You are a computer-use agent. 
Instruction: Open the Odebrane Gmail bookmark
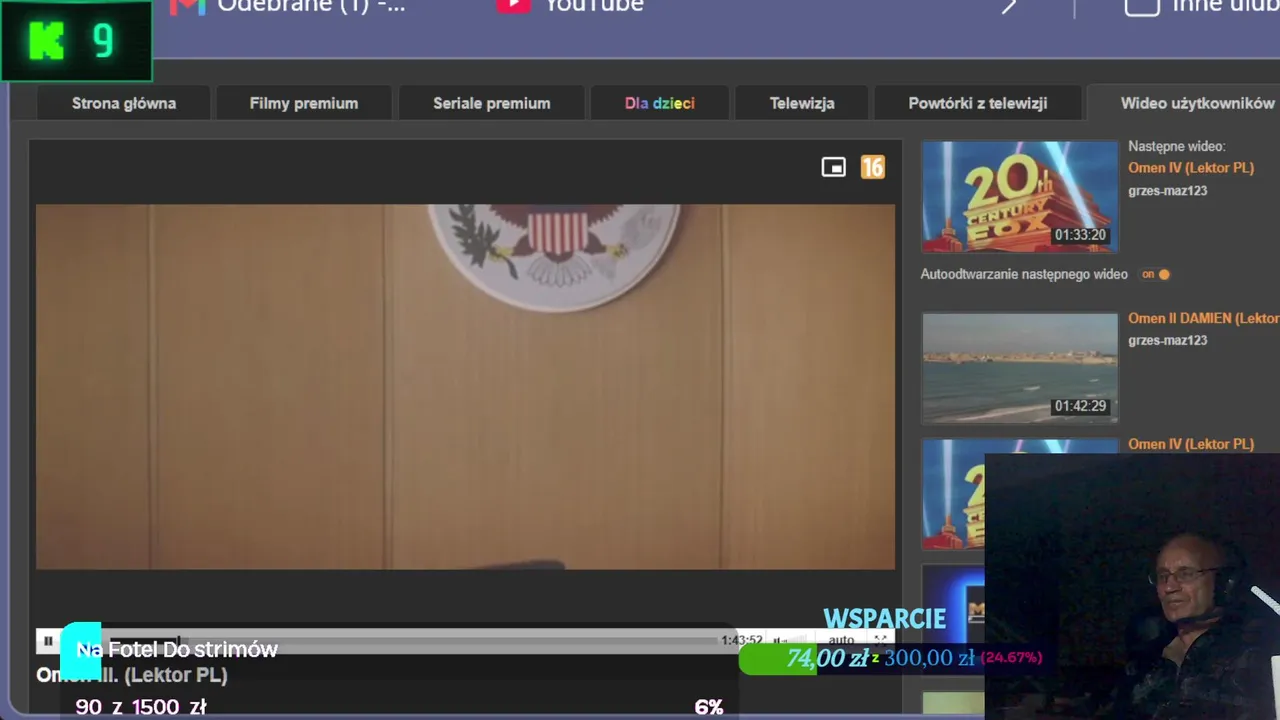coord(288,8)
